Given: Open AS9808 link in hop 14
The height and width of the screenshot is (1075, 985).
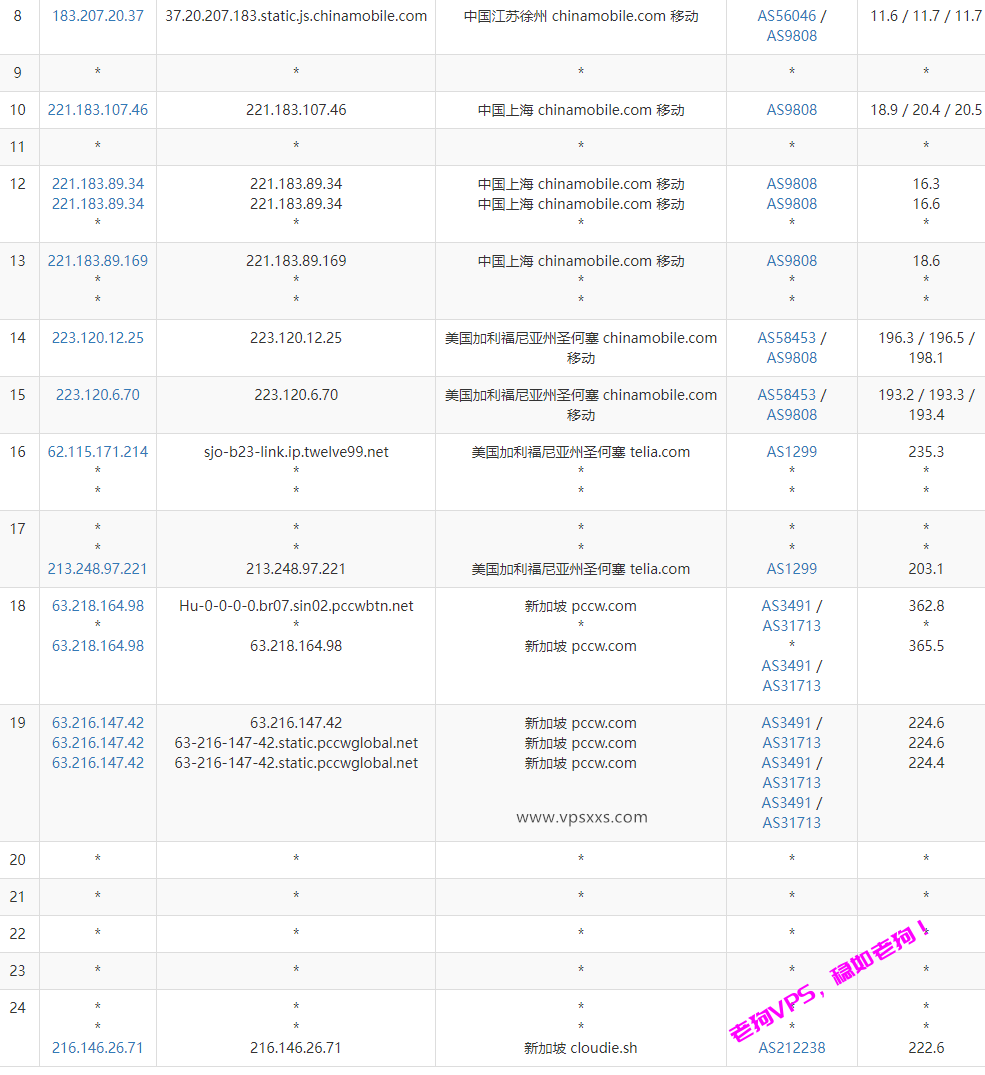Looking at the screenshot, I should (792, 358).
